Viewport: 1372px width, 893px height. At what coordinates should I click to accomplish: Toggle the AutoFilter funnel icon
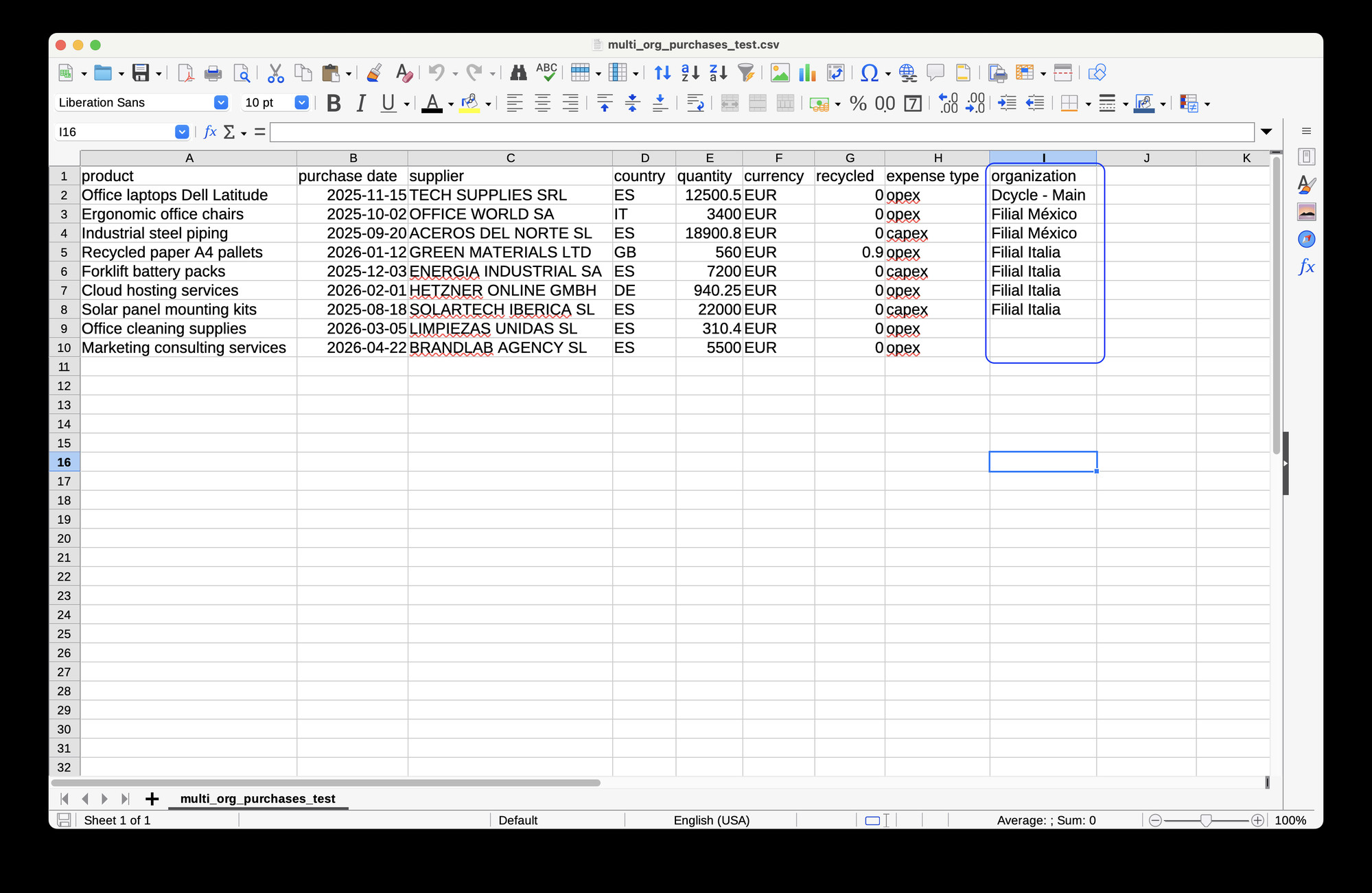746,73
